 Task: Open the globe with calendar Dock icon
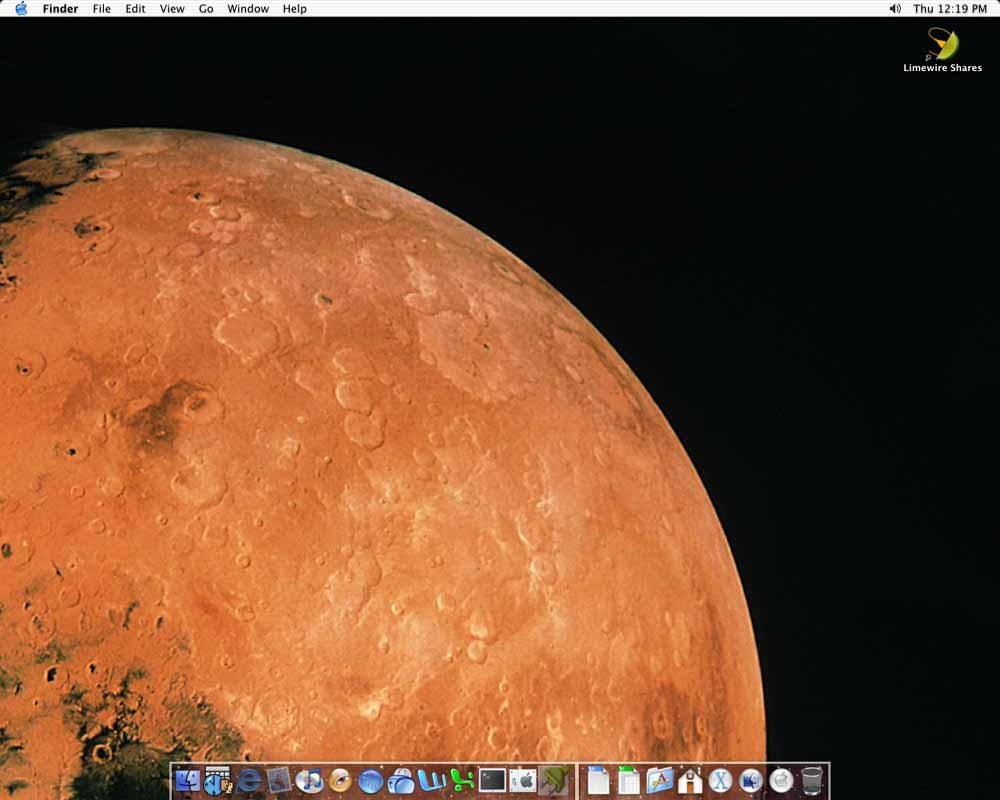coord(217,781)
